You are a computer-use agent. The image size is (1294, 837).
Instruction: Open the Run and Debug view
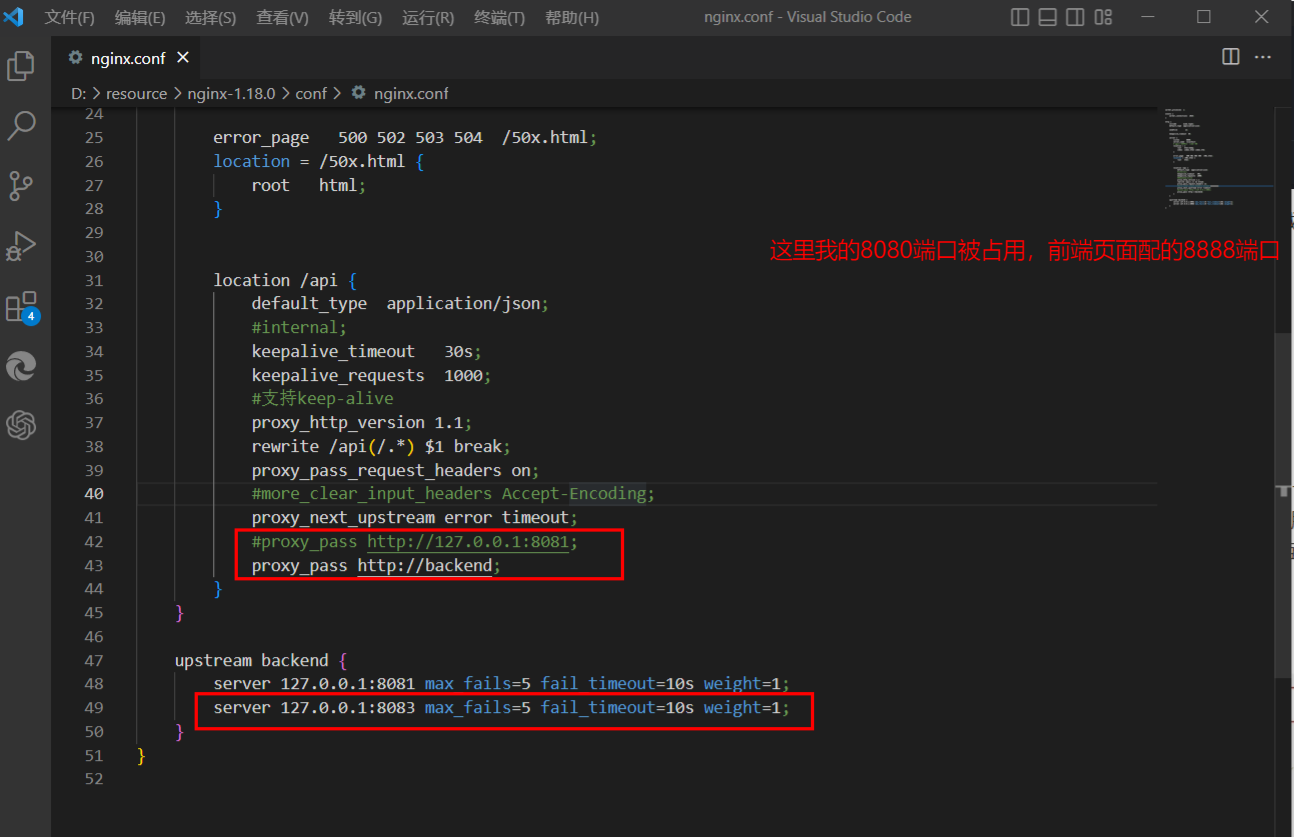[x=21, y=246]
